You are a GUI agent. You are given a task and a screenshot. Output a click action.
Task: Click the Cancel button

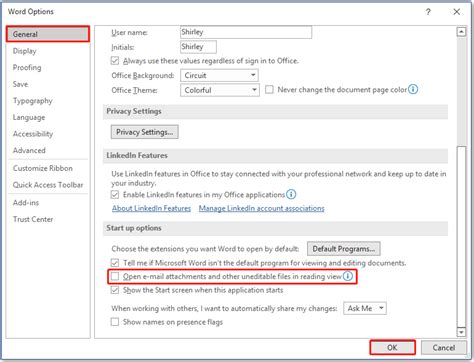coord(444,347)
